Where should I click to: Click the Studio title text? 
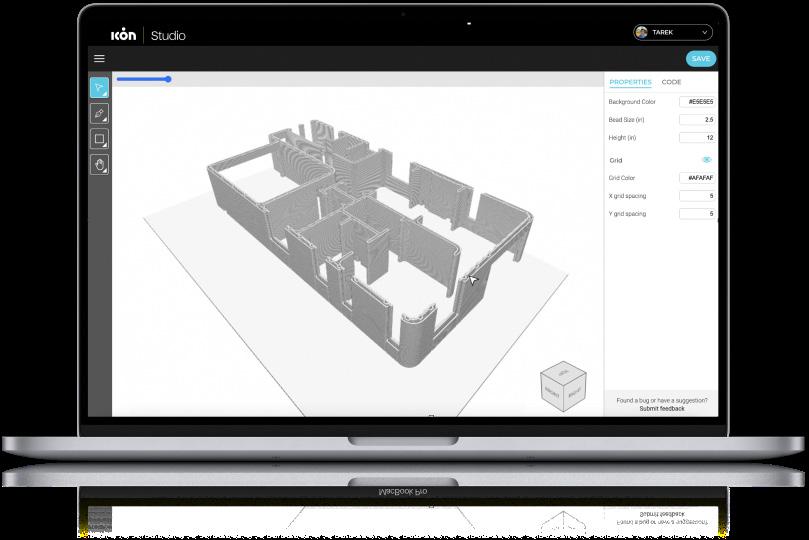pyautogui.click(x=168, y=36)
